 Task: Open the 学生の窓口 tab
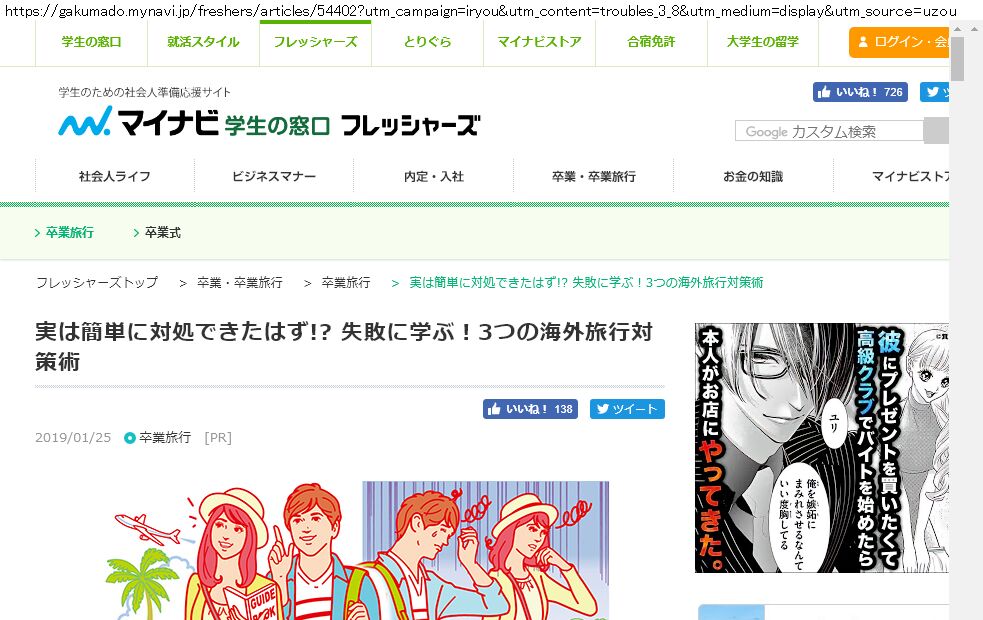pyautogui.click(x=92, y=42)
